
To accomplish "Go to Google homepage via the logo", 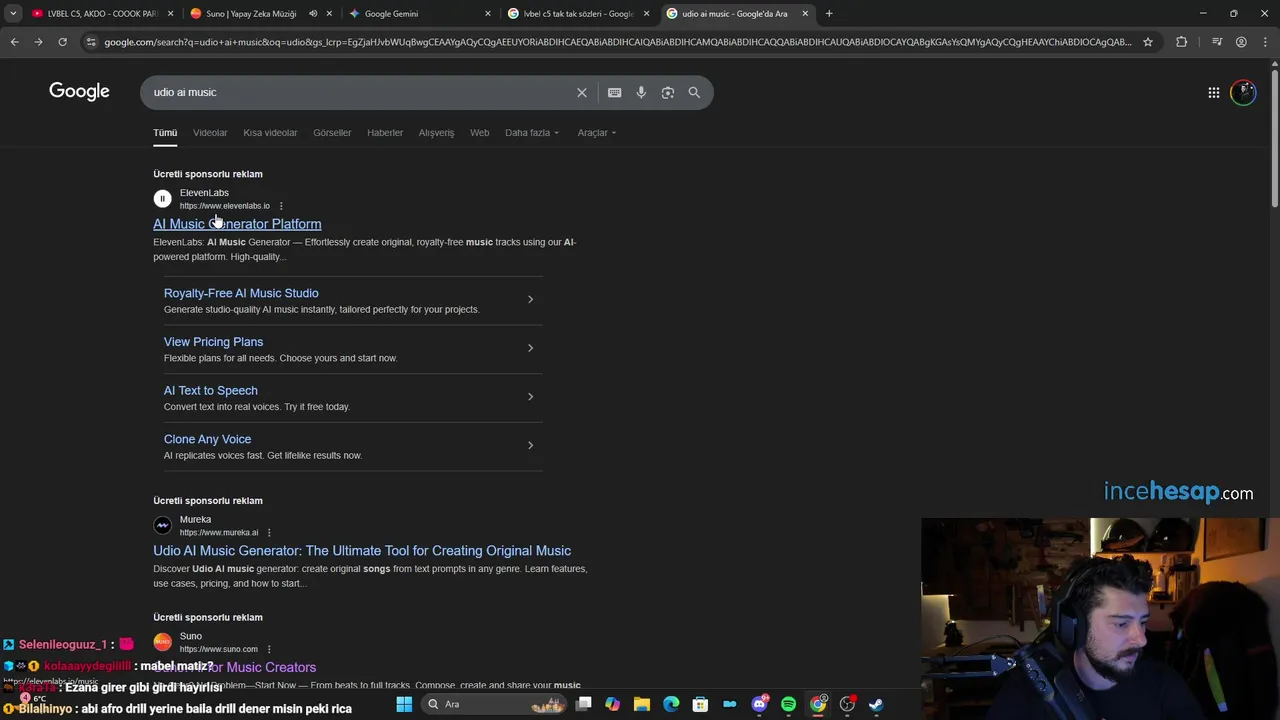I will [x=79, y=92].
